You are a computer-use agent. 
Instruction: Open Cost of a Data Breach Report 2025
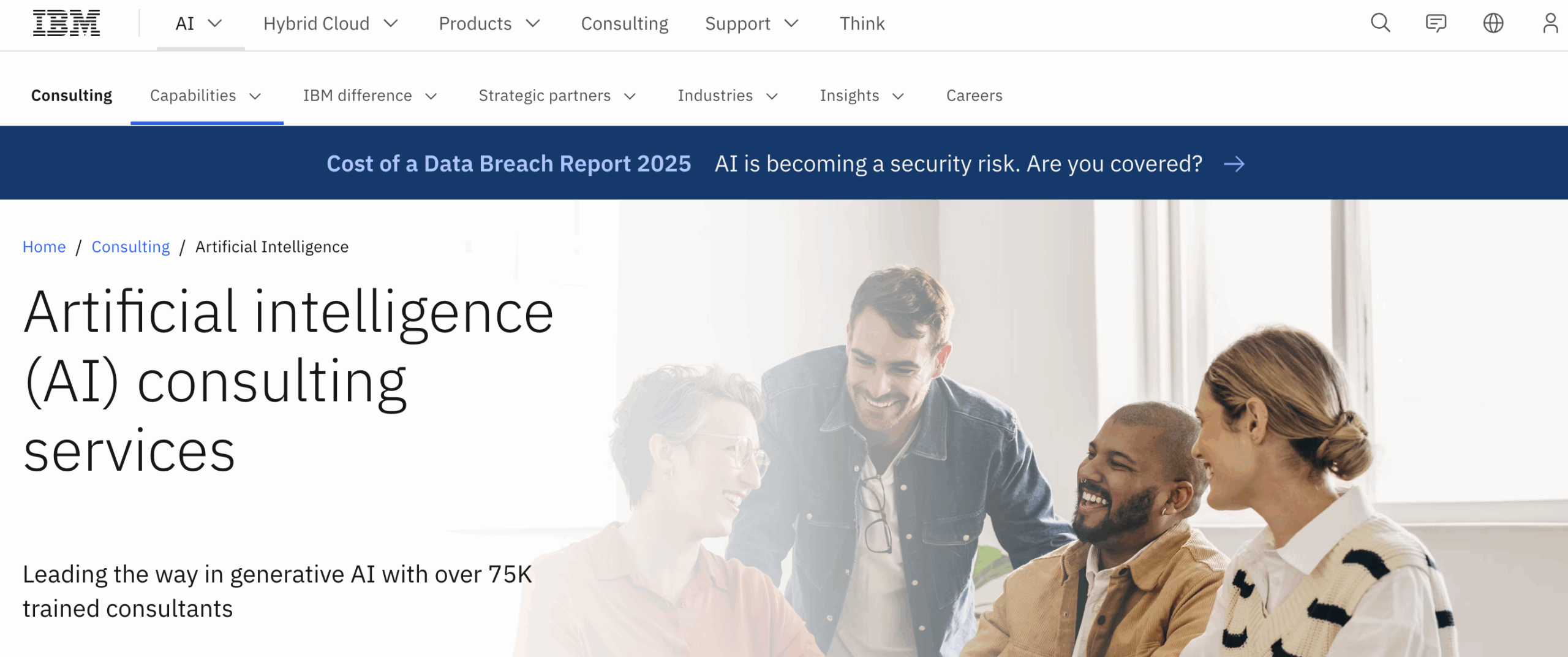coord(508,164)
